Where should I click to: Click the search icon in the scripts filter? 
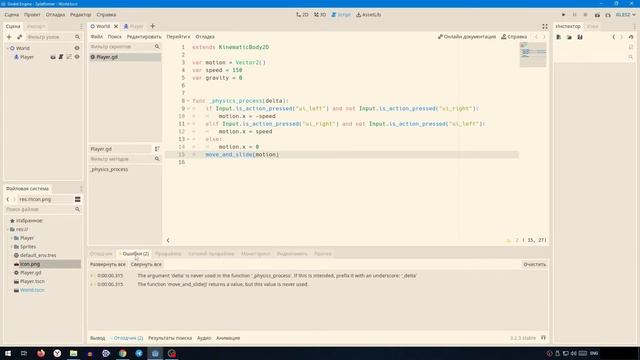click(x=157, y=47)
